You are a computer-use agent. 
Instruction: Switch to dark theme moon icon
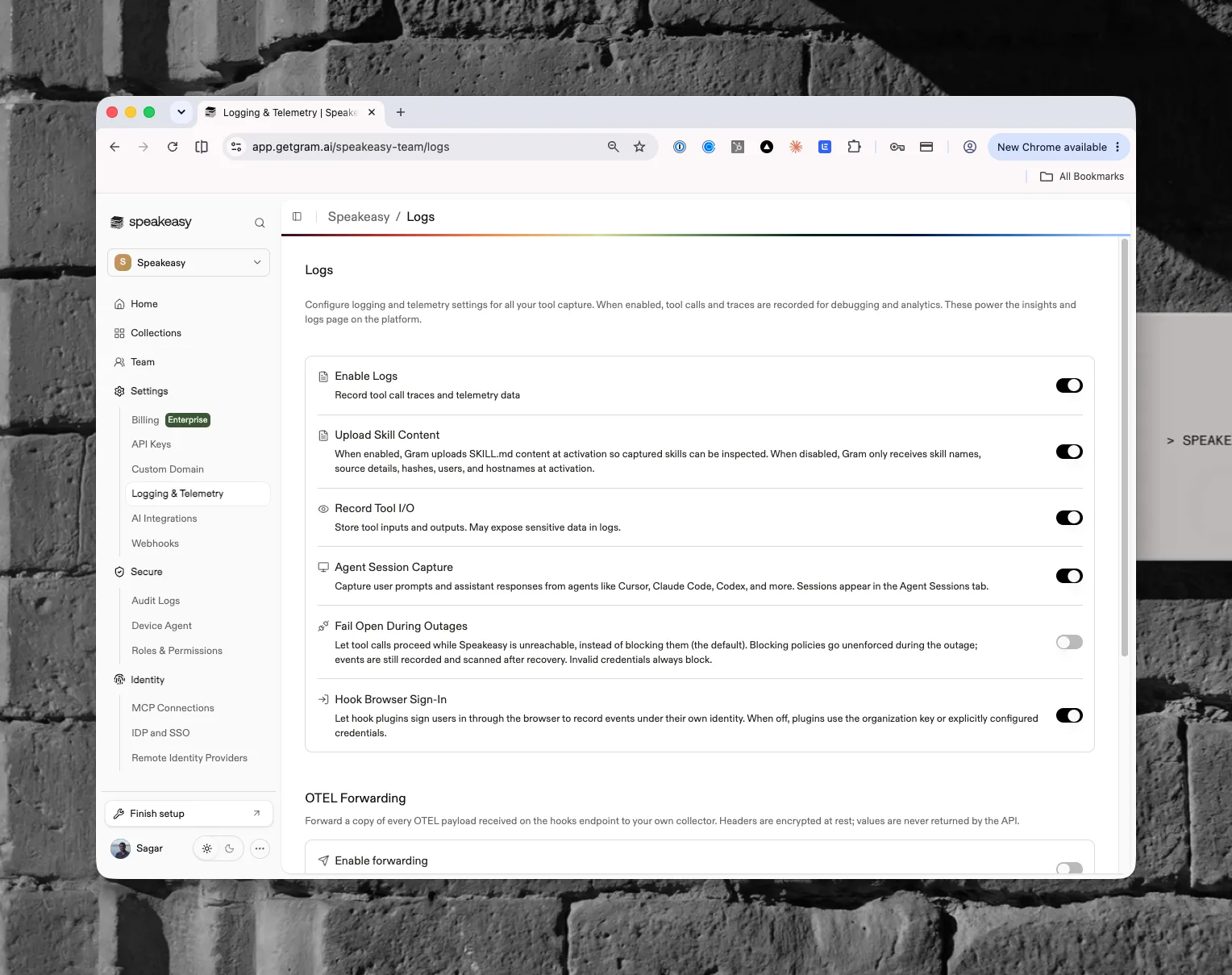(x=230, y=848)
